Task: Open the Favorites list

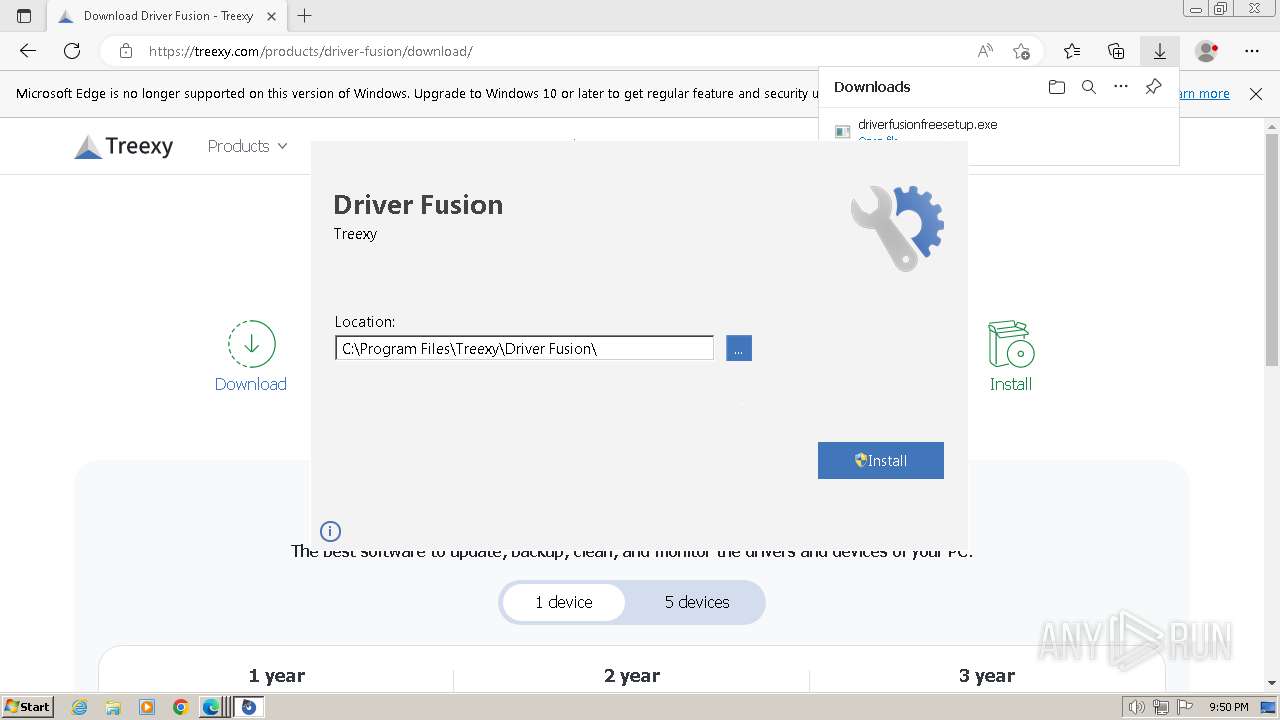Action: [1072, 51]
